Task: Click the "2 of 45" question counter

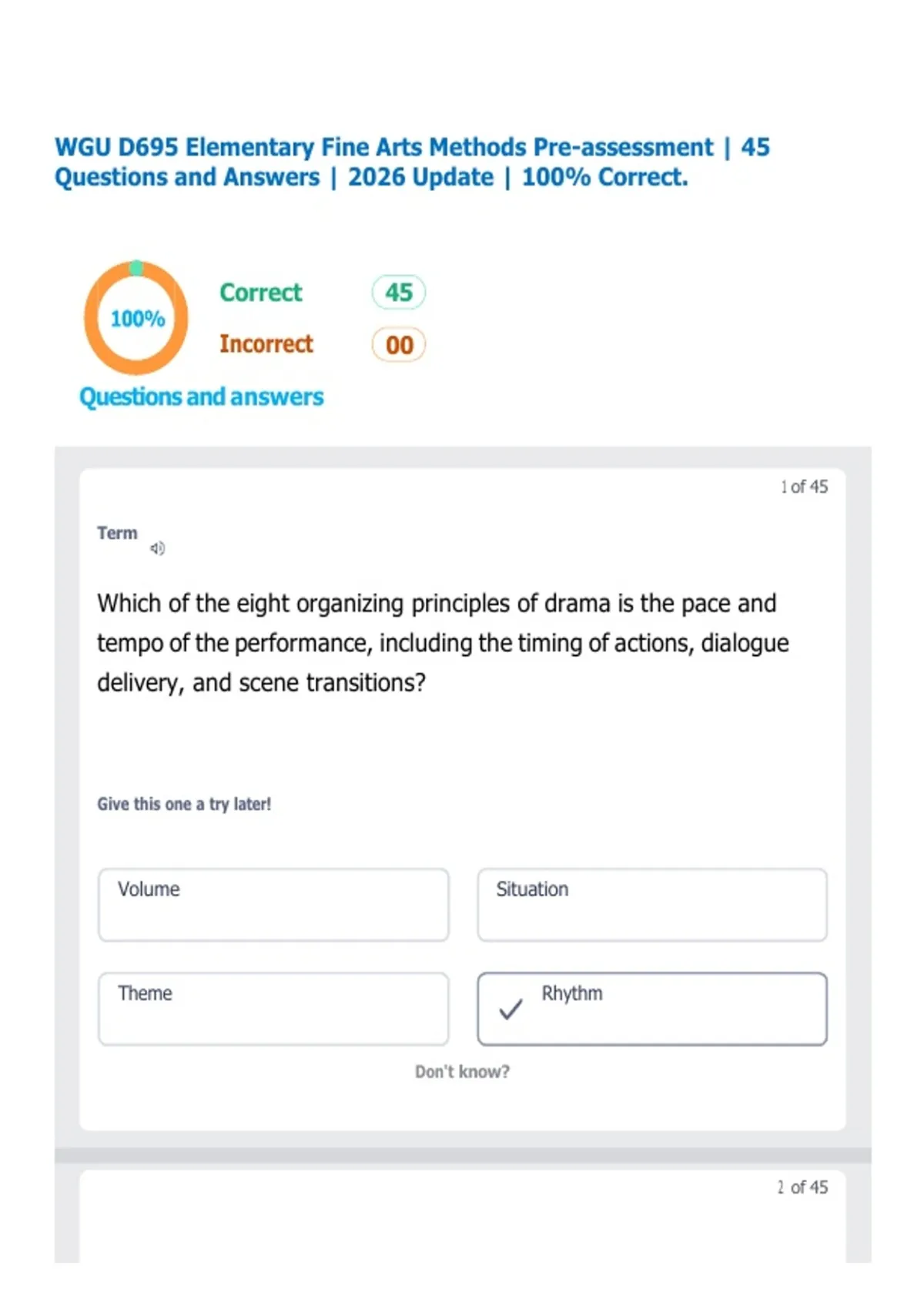Action: pos(802,1187)
